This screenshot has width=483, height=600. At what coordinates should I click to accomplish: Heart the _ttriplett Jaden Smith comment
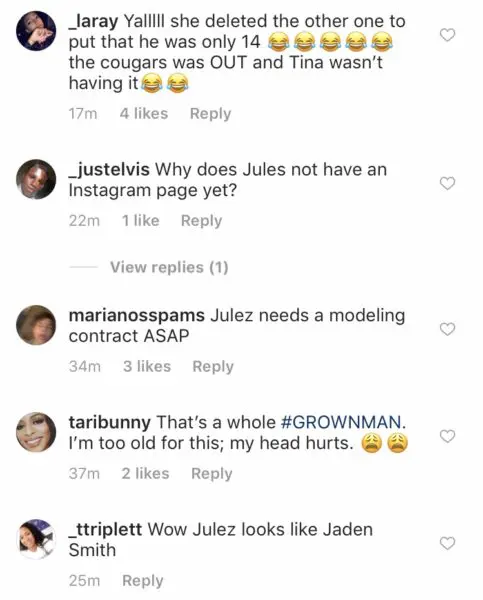447,543
